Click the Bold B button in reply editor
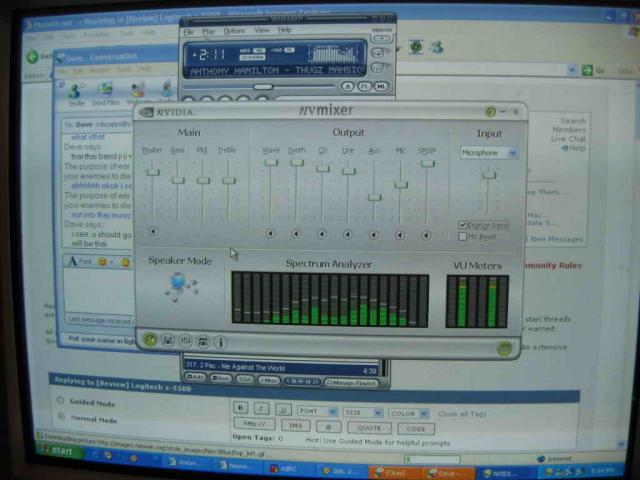This screenshot has height=480, width=640. pyautogui.click(x=241, y=407)
